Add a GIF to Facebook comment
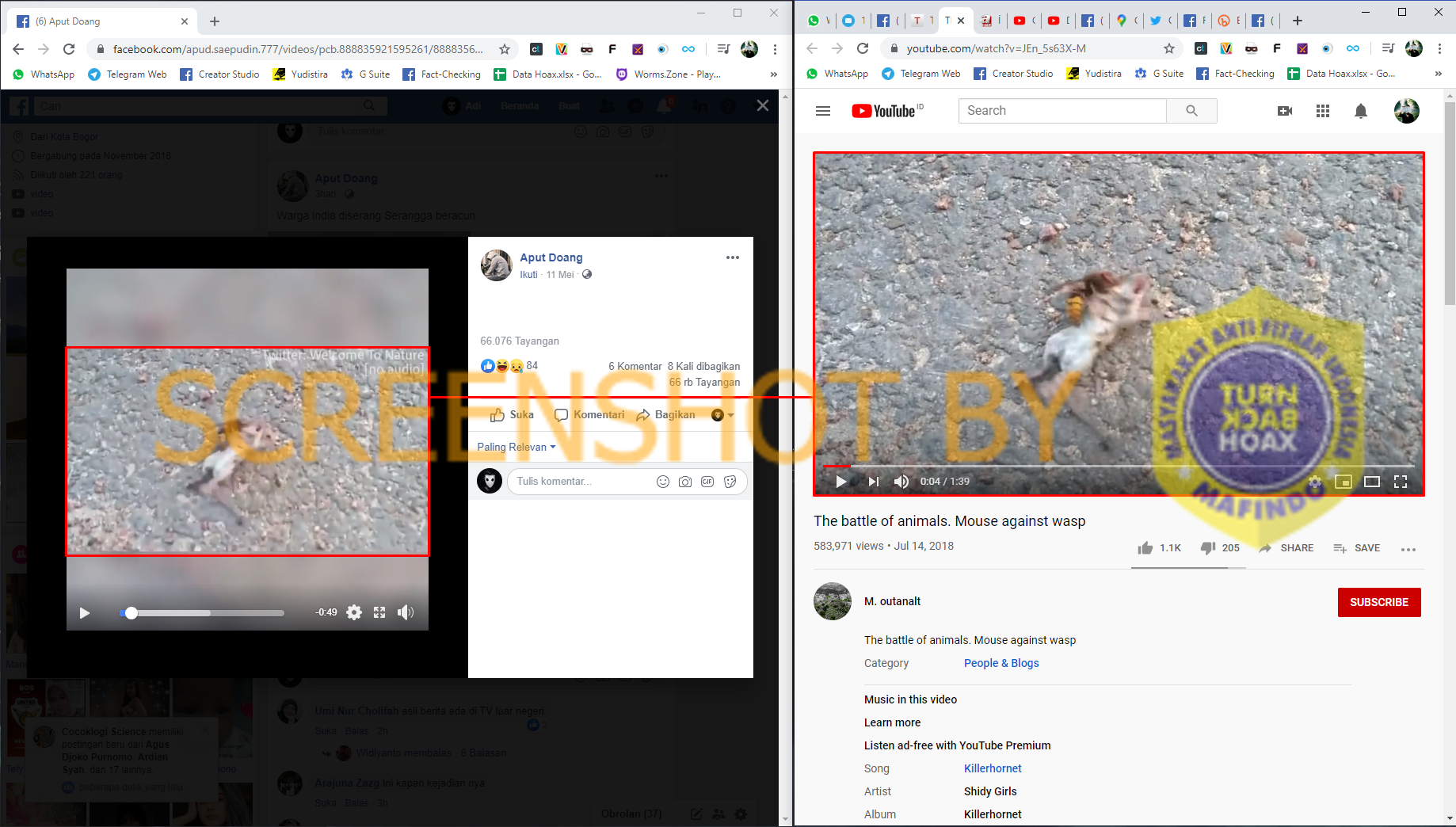Screen dimensions: 1456x827 (707, 482)
